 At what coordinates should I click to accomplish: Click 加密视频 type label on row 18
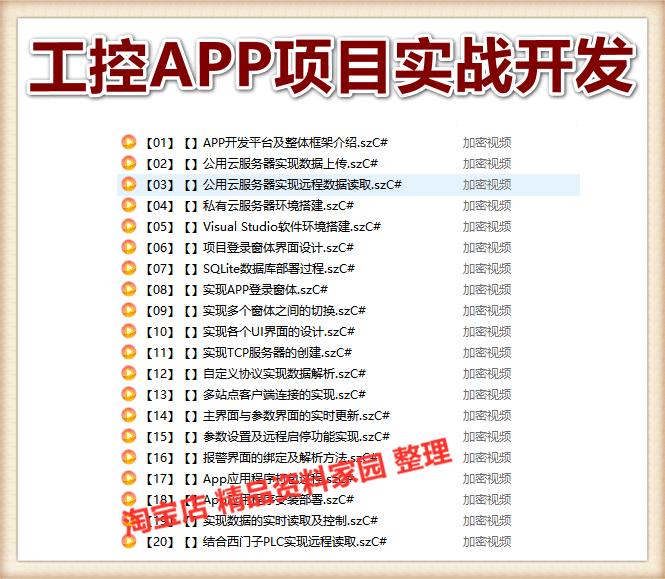[x=487, y=499]
